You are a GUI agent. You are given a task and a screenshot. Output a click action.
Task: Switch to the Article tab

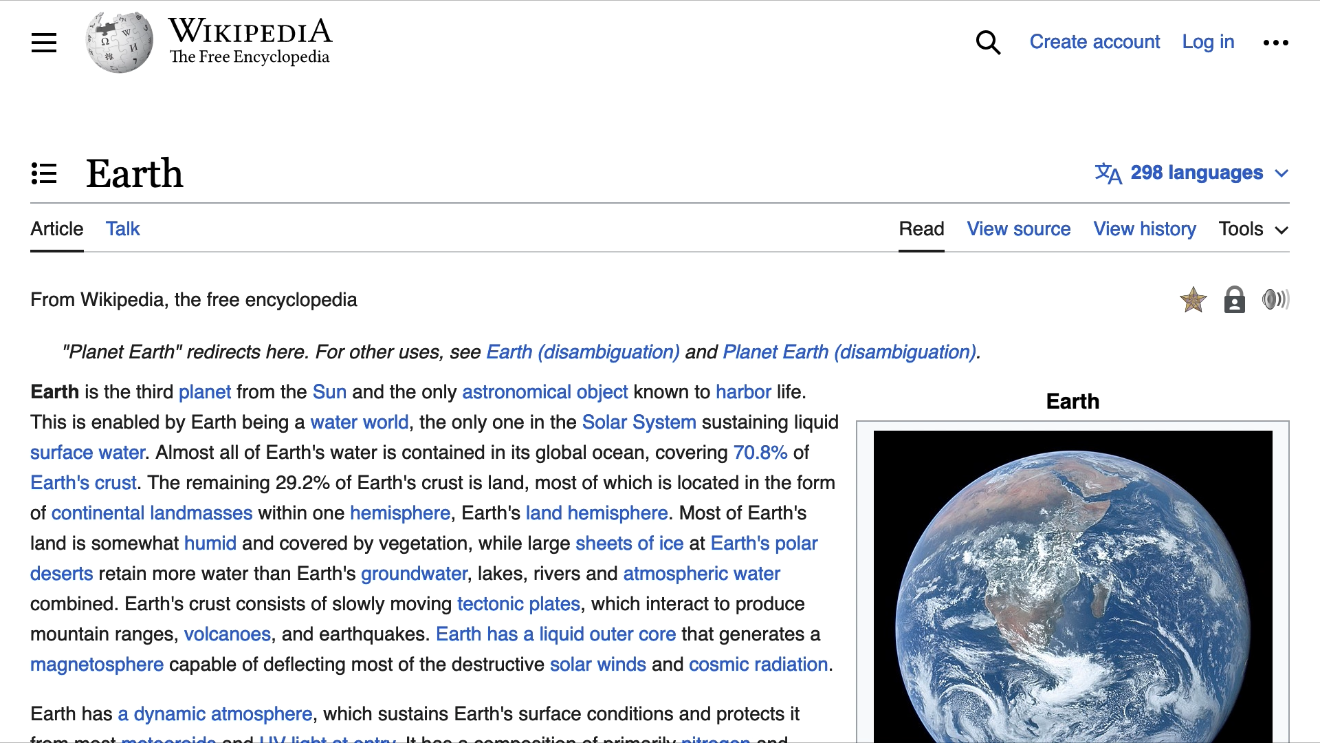click(x=57, y=229)
